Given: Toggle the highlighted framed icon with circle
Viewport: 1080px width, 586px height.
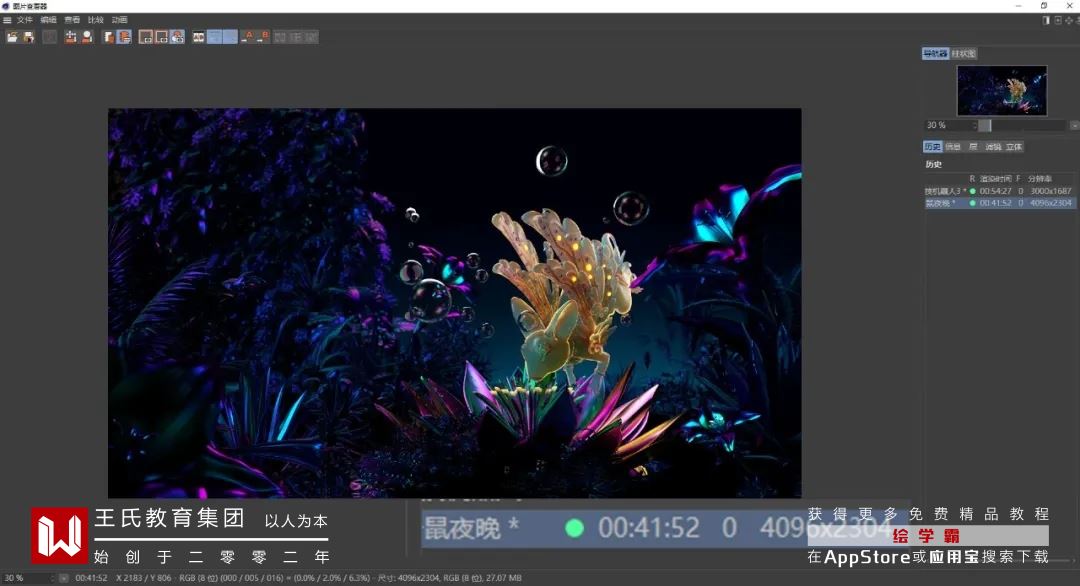Looking at the screenshot, I should (x=177, y=36).
